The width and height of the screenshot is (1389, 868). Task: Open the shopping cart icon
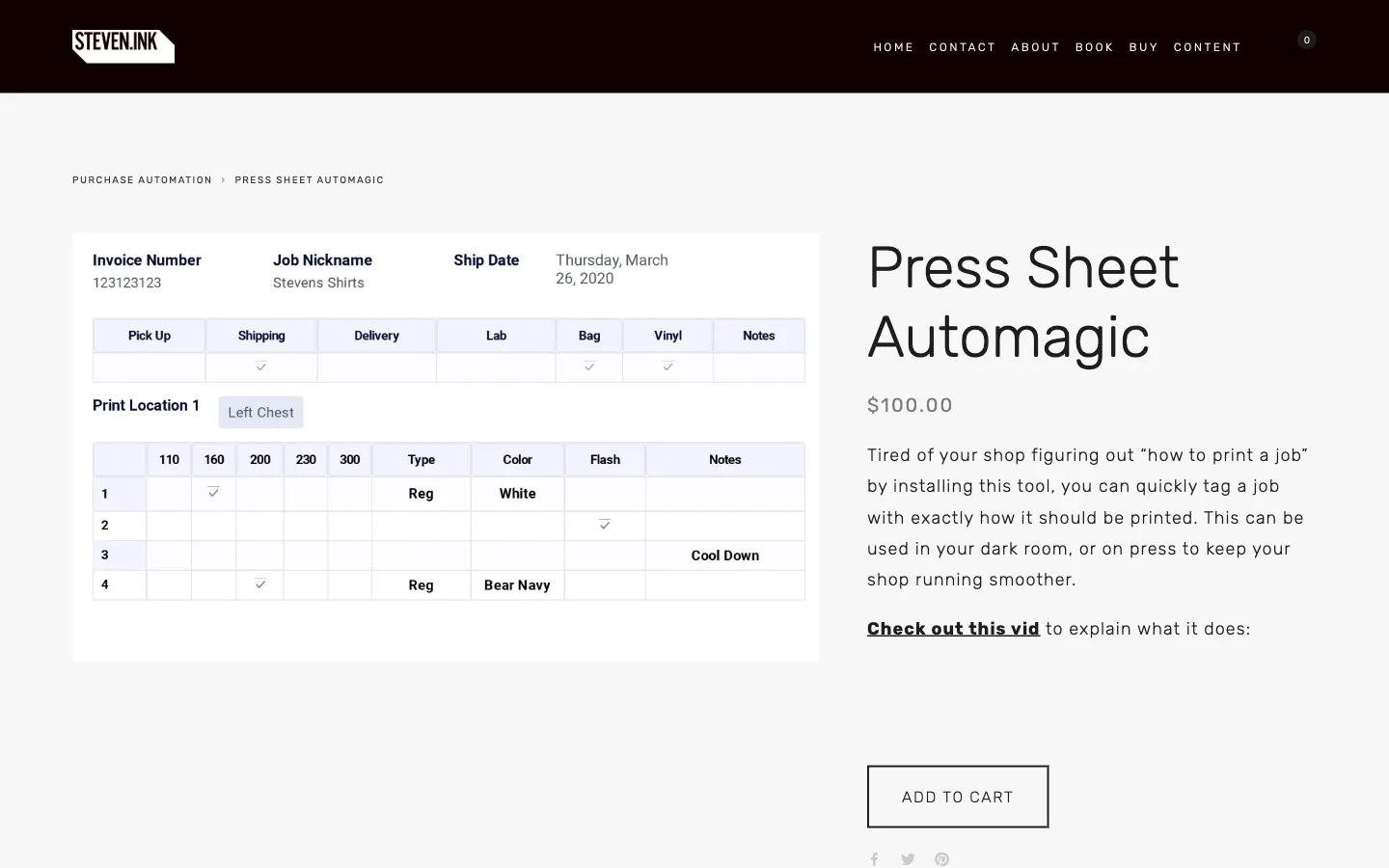coord(1306,41)
